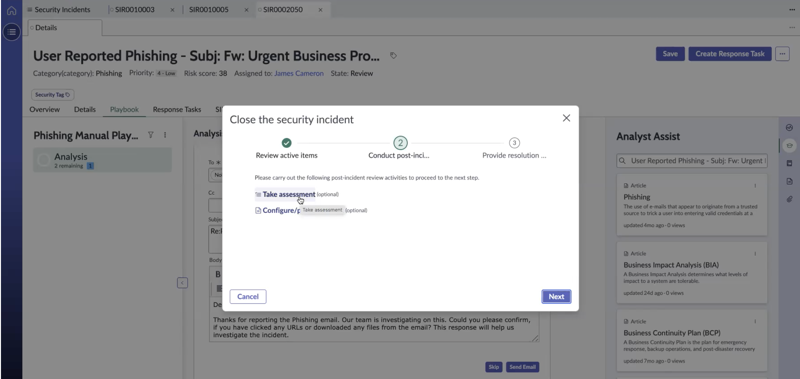Image resolution: width=800 pixels, height=379 pixels.
Task: Click the Analyst Assist search field
Action: (692, 161)
